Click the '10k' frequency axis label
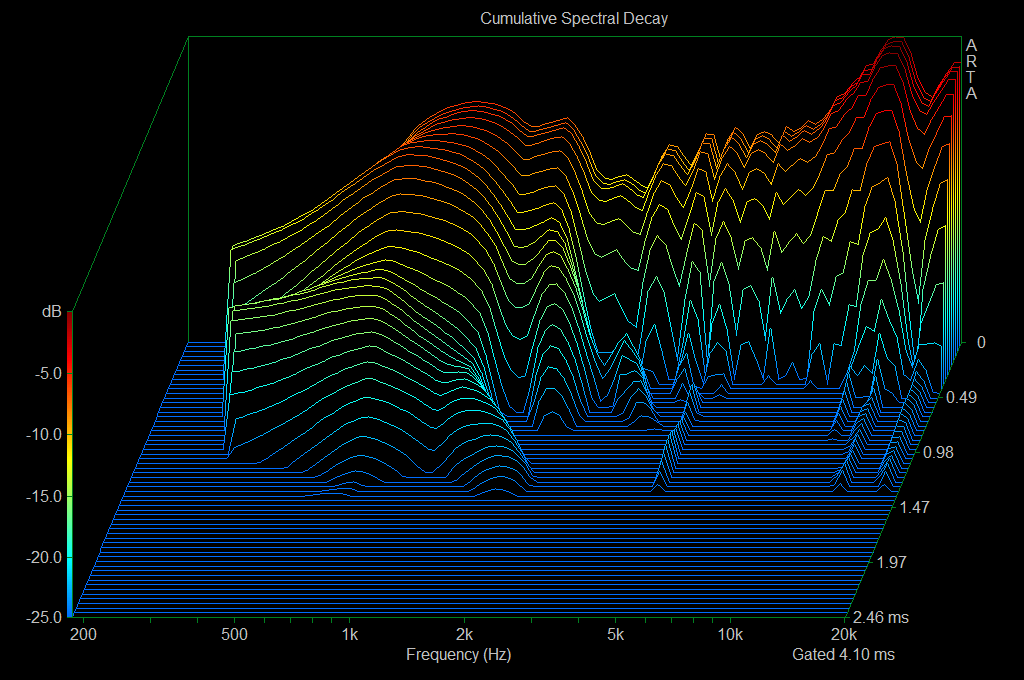The width and height of the screenshot is (1024, 680). point(730,634)
